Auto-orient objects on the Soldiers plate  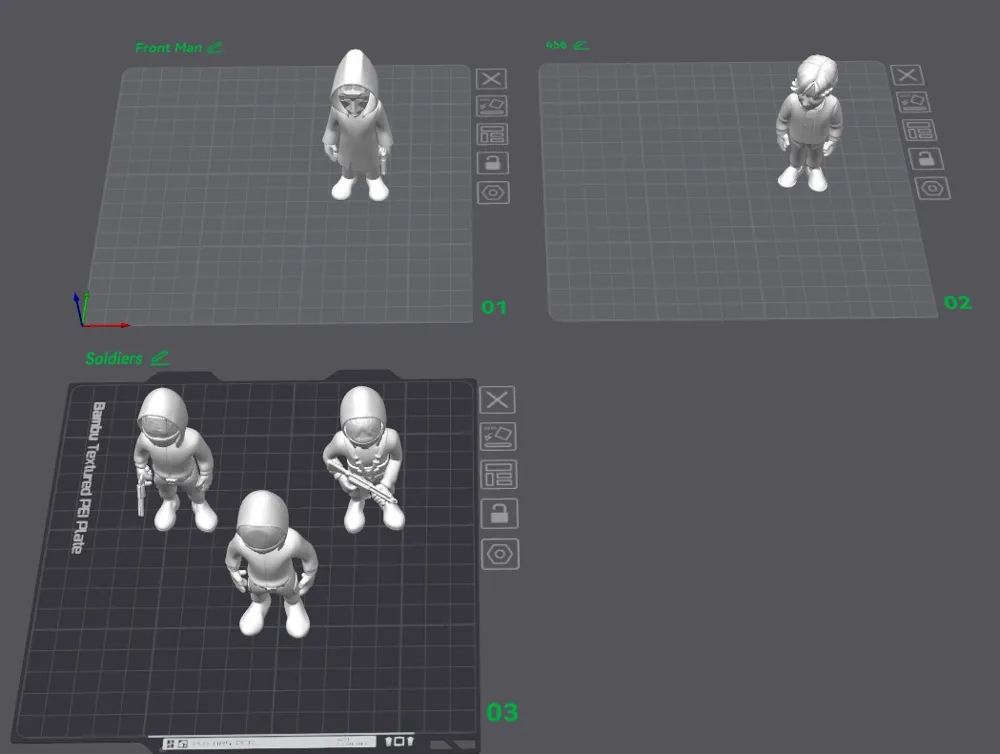coord(498,437)
